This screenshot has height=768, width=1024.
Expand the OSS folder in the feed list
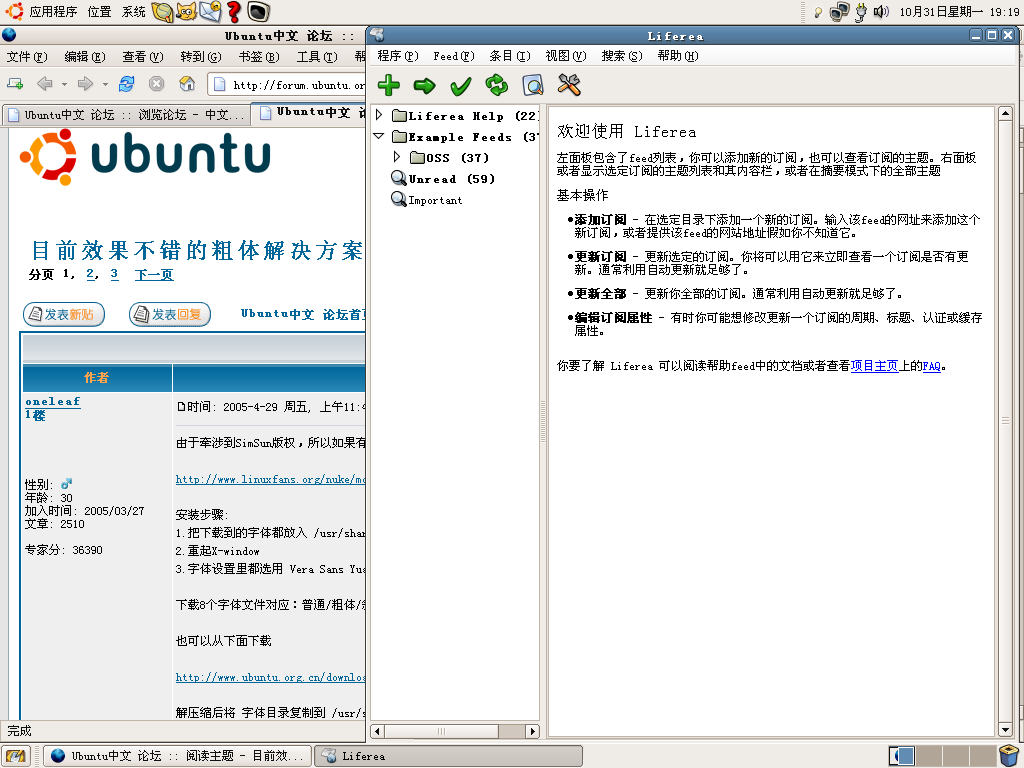click(x=397, y=157)
